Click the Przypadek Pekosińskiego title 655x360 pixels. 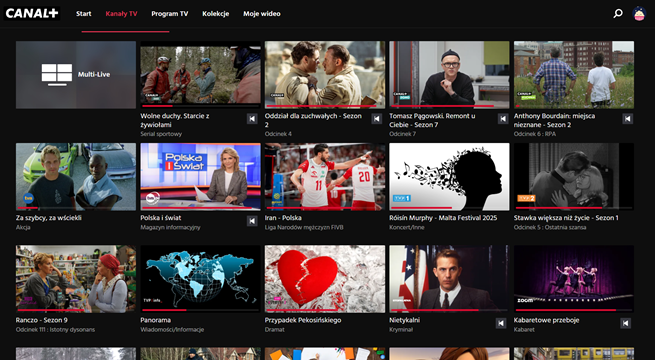pyautogui.click(x=303, y=320)
